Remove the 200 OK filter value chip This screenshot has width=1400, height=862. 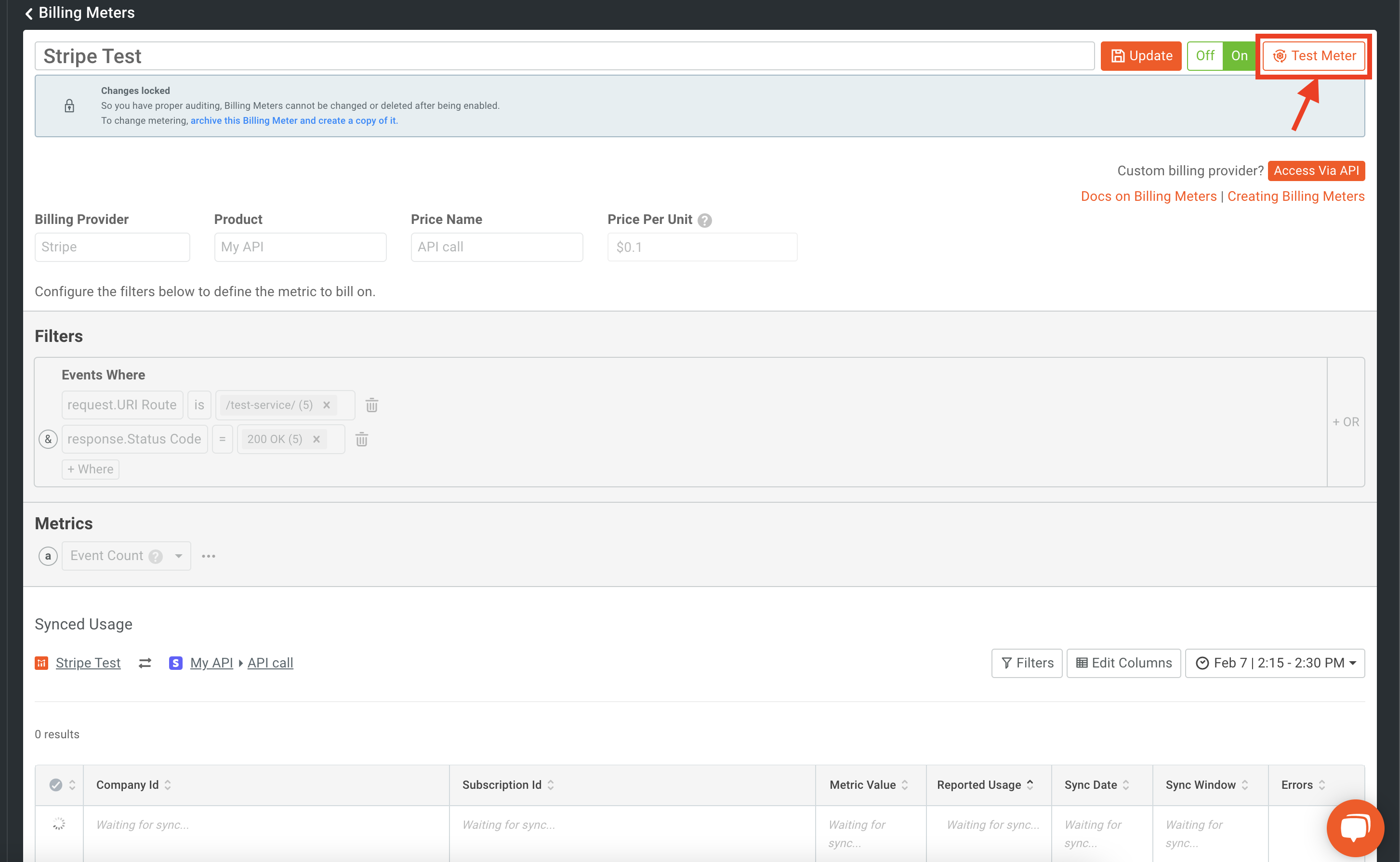click(x=317, y=439)
